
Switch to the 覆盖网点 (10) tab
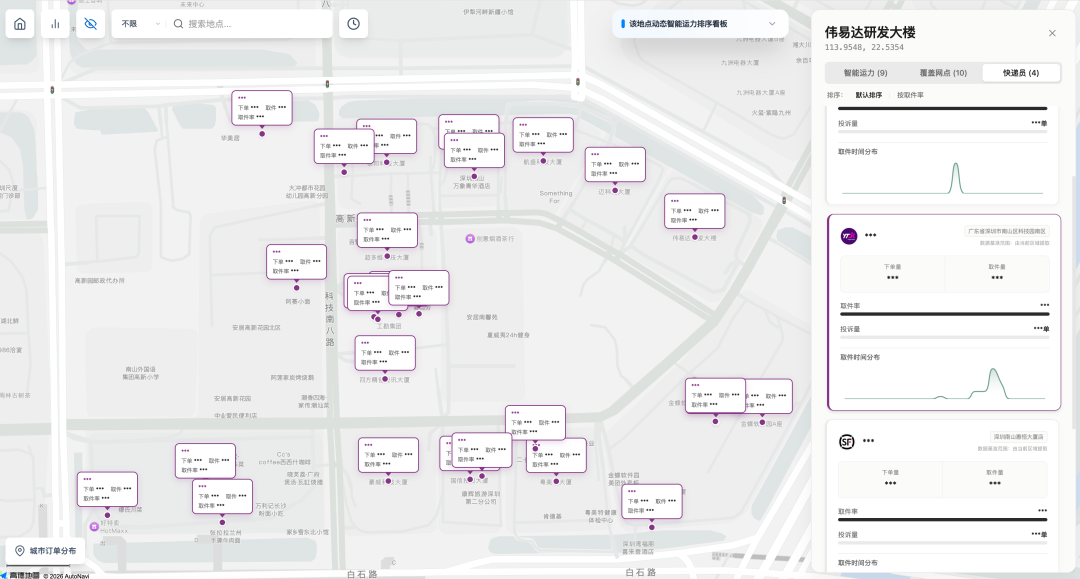click(943, 73)
